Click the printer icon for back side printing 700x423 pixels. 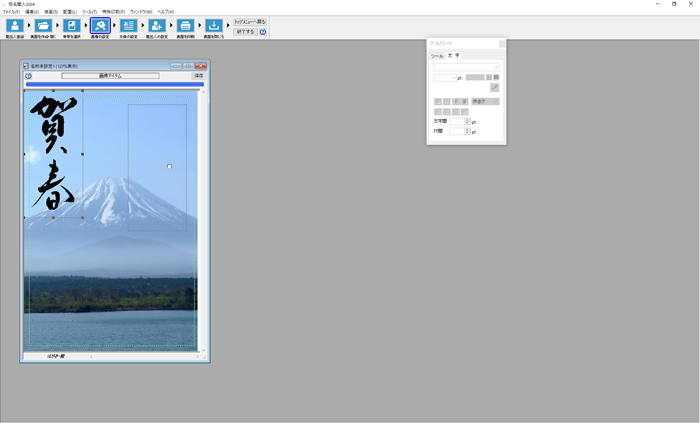[185, 26]
